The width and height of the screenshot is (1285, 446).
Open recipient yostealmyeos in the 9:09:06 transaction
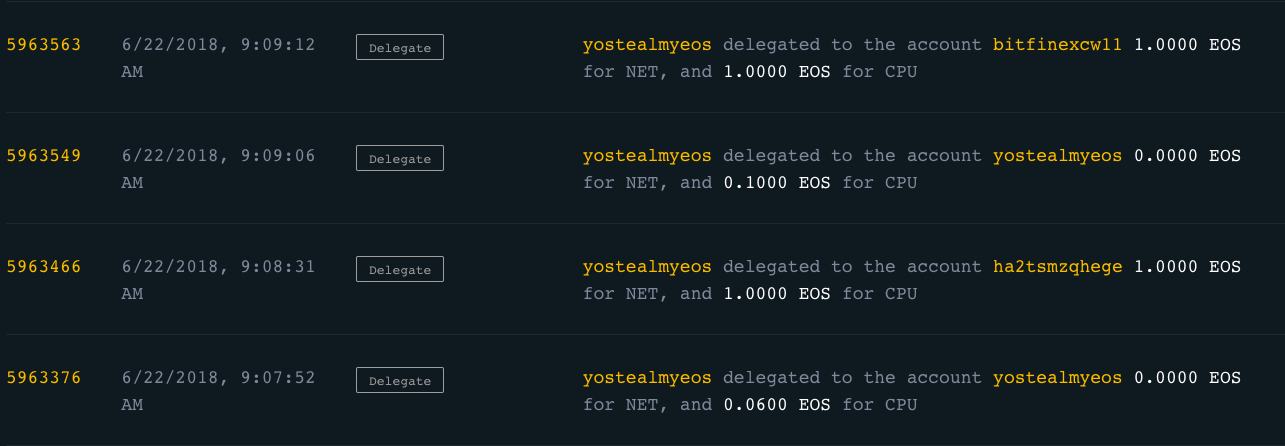pos(1057,156)
